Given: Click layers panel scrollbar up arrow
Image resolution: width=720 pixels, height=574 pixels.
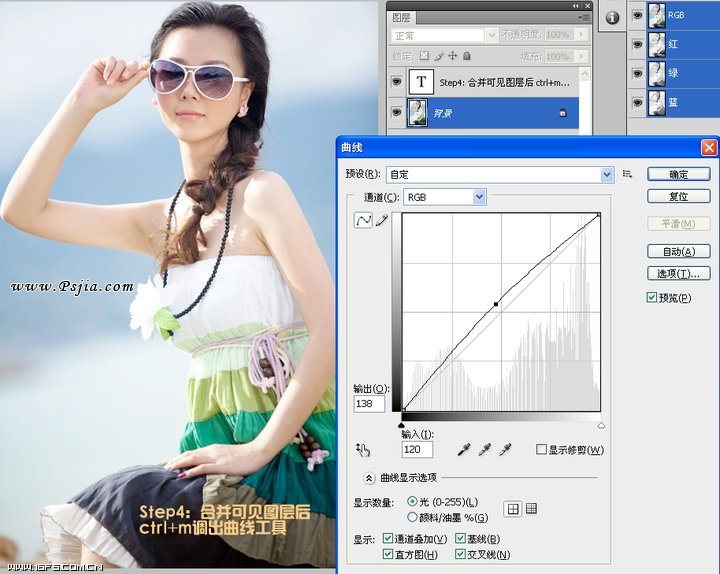Looking at the screenshot, I should pyautogui.click(x=584, y=74).
